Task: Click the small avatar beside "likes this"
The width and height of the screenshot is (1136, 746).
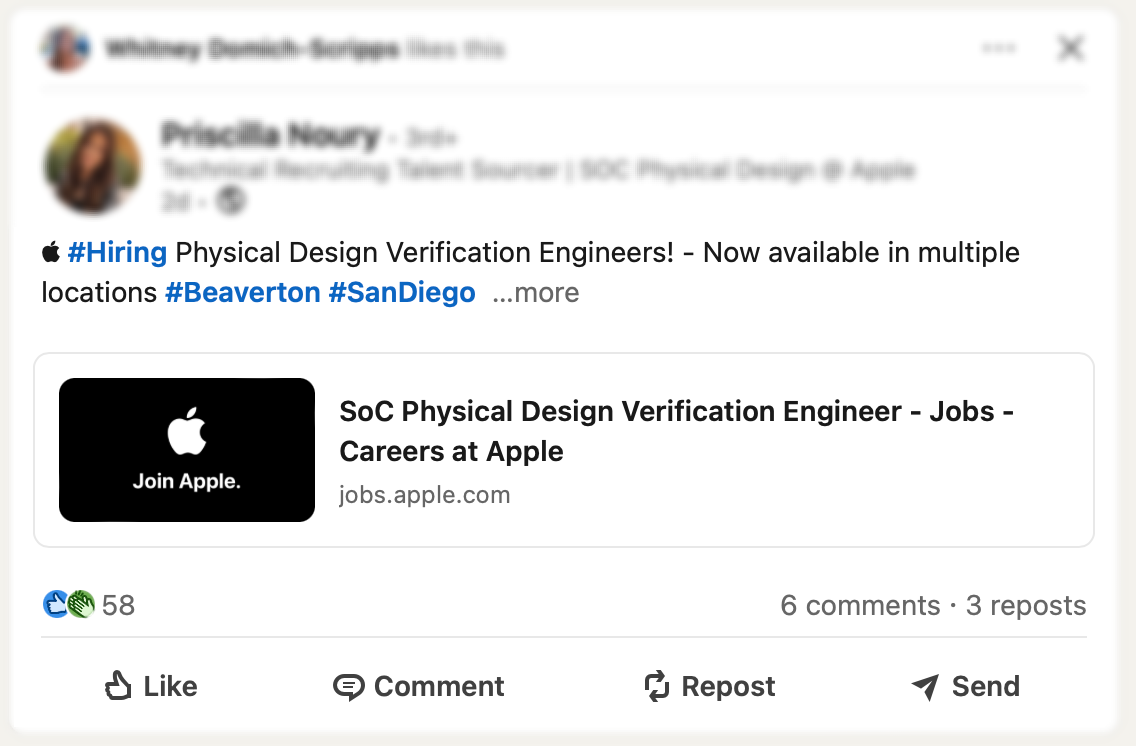Action: [64, 48]
